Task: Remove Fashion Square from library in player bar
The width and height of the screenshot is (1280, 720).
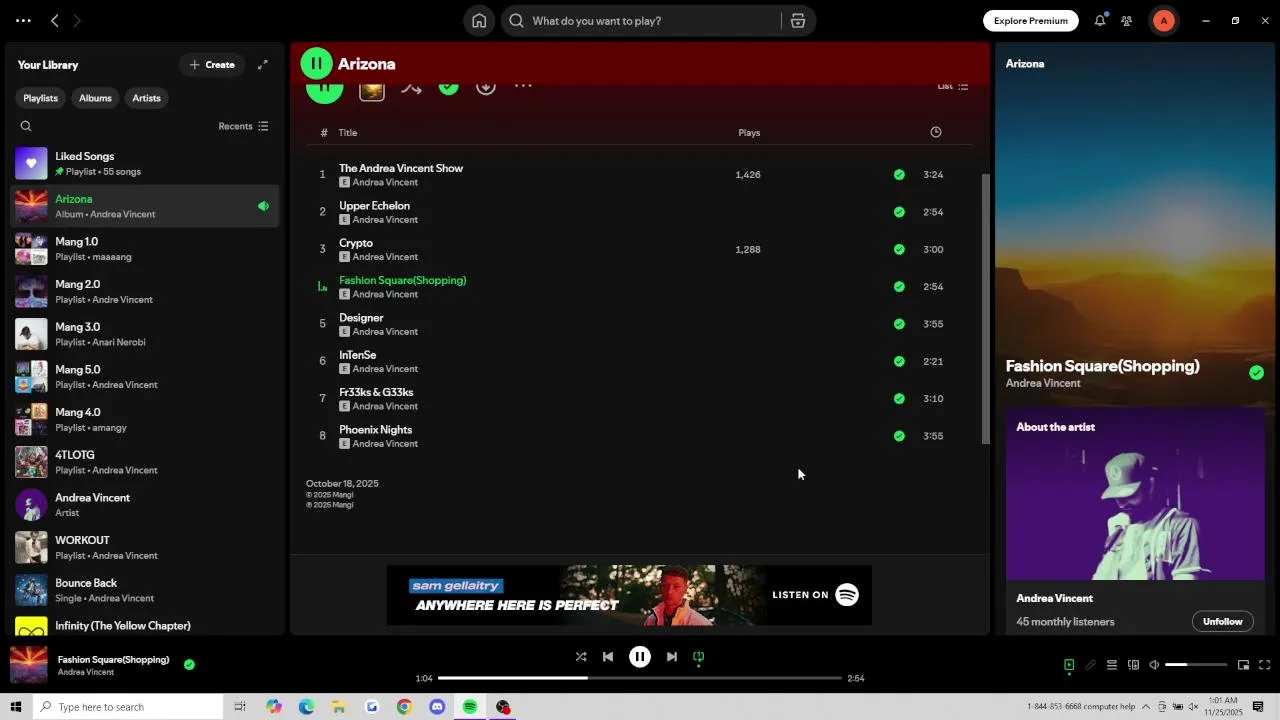Action: 189,664
